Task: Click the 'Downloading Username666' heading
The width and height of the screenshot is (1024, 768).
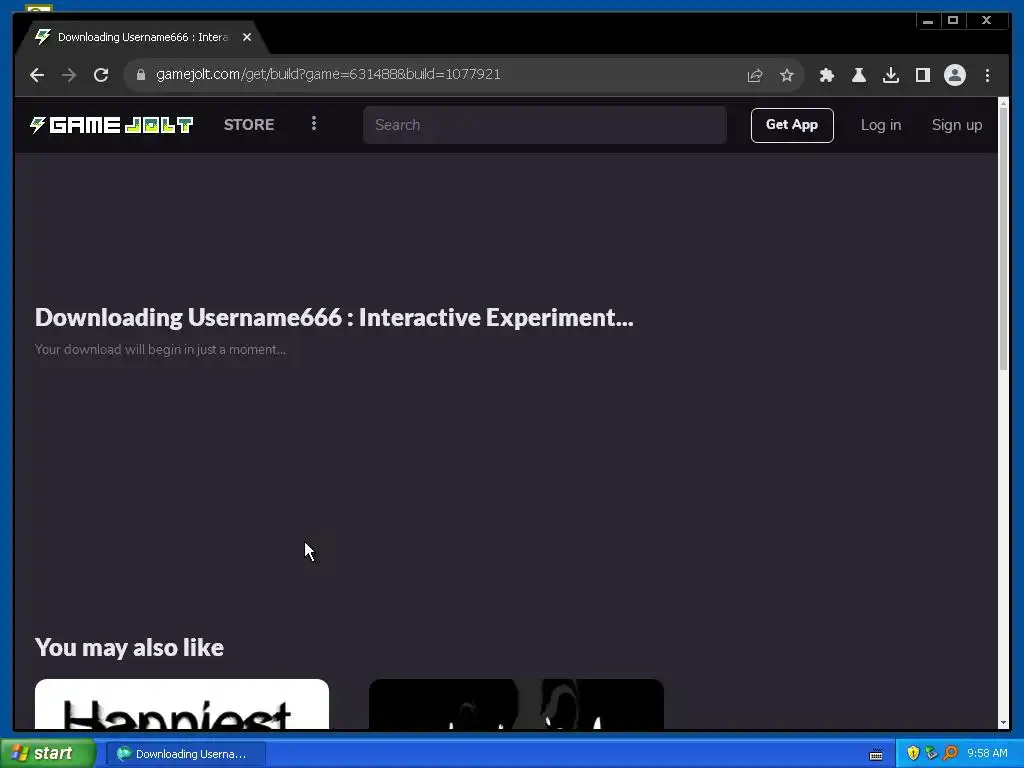Action: pyautogui.click(x=334, y=317)
